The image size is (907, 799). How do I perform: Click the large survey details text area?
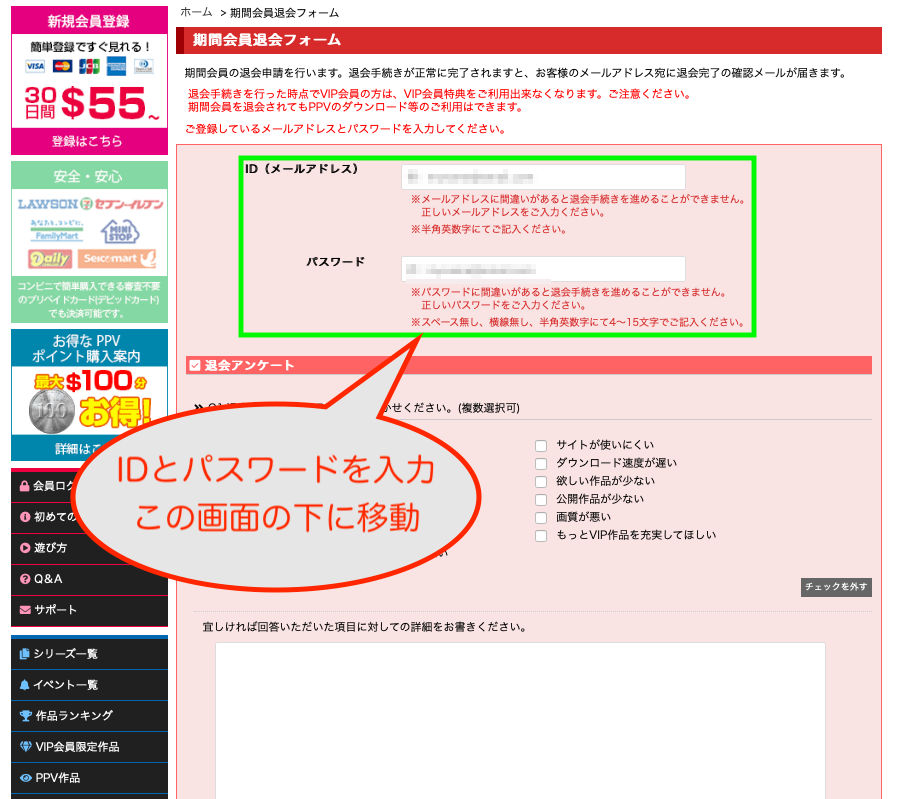pyautogui.click(x=520, y=720)
